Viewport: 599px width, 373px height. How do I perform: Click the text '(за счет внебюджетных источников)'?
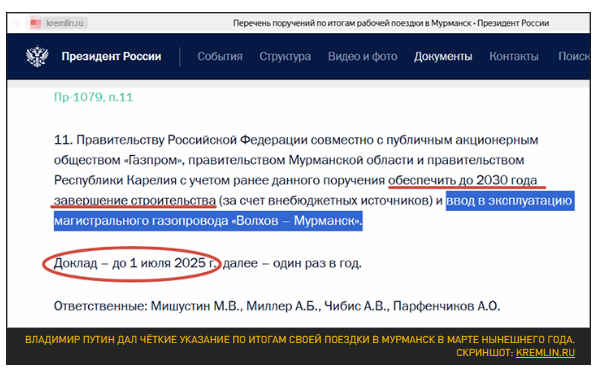point(326,201)
